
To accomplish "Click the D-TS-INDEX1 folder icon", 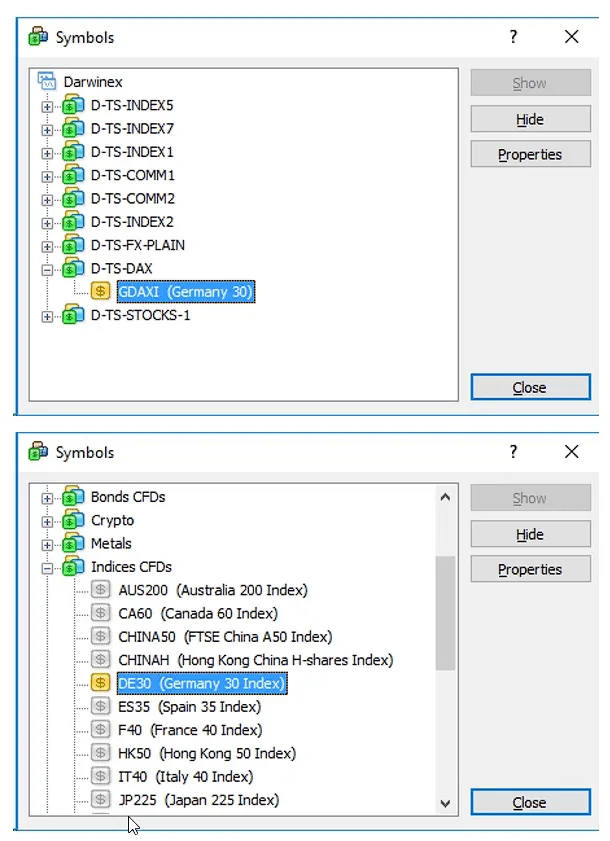I will [x=73, y=152].
